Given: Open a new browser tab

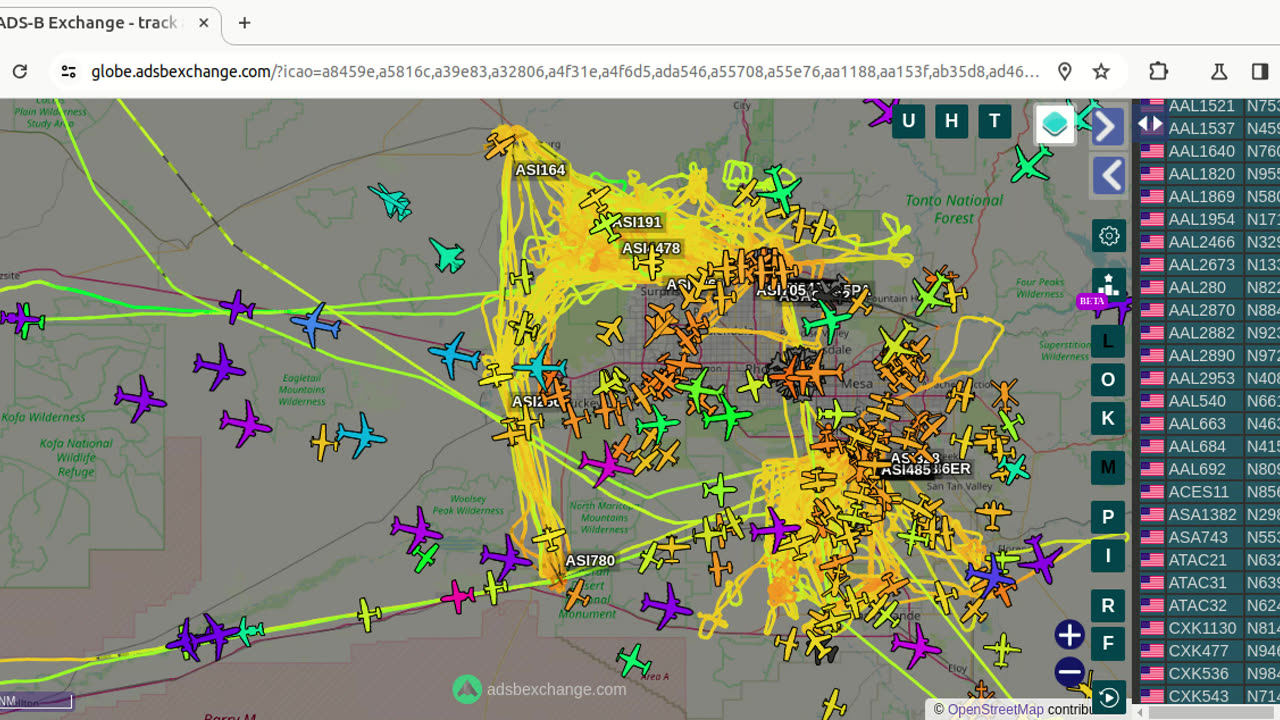Looking at the screenshot, I should (x=244, y=22).
